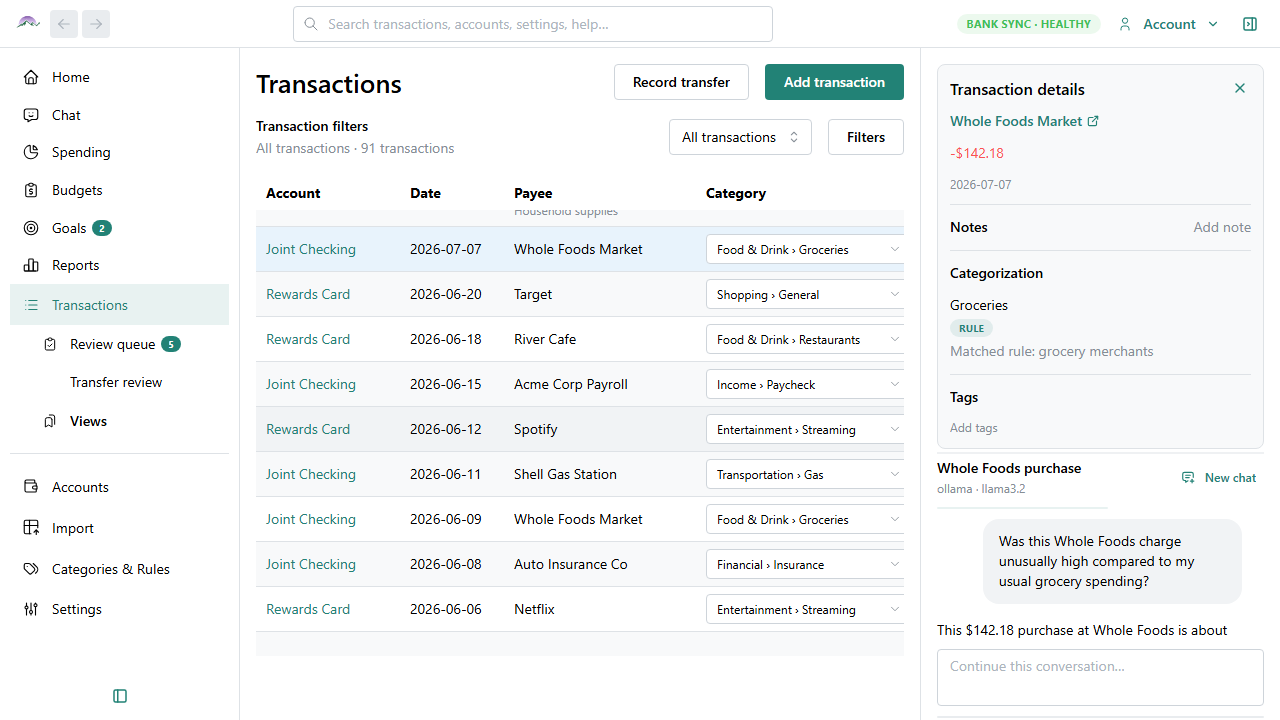Click Joint Checking link in Shell Gas row

[311, 474]
